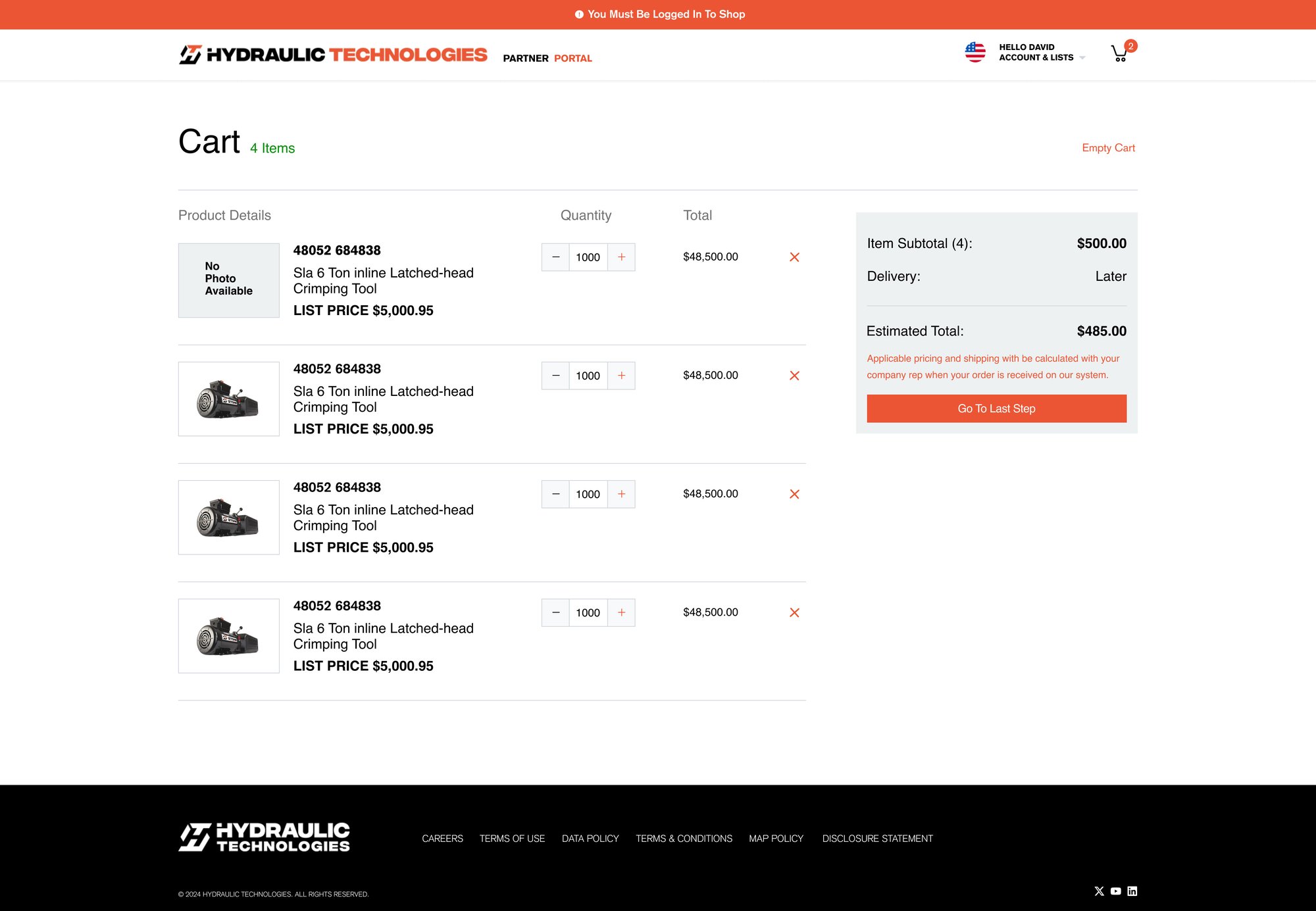The width and height of the screenshot is (1316, 911).
Task: Open the Disclosure Statement footer link
Action: 877,839
